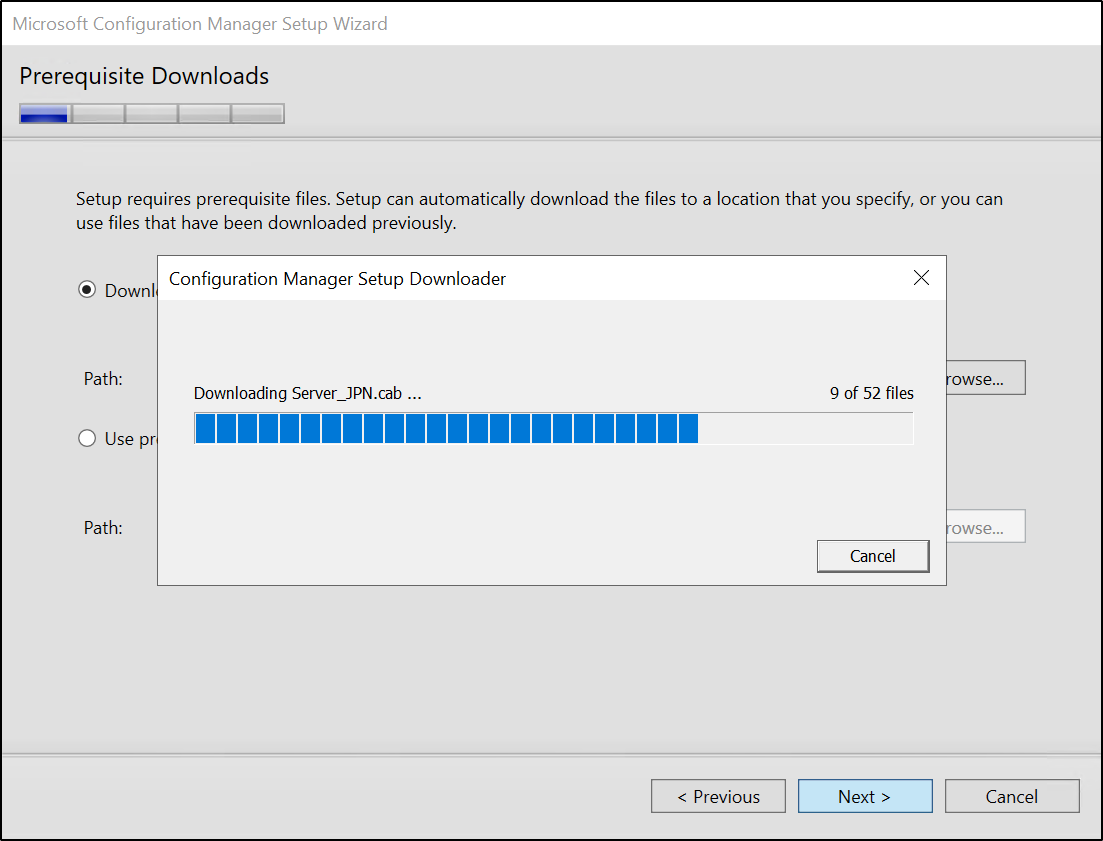Click the '9 of 52 files' counter
Screen dimensions: 1103x841
coord(872,393)
